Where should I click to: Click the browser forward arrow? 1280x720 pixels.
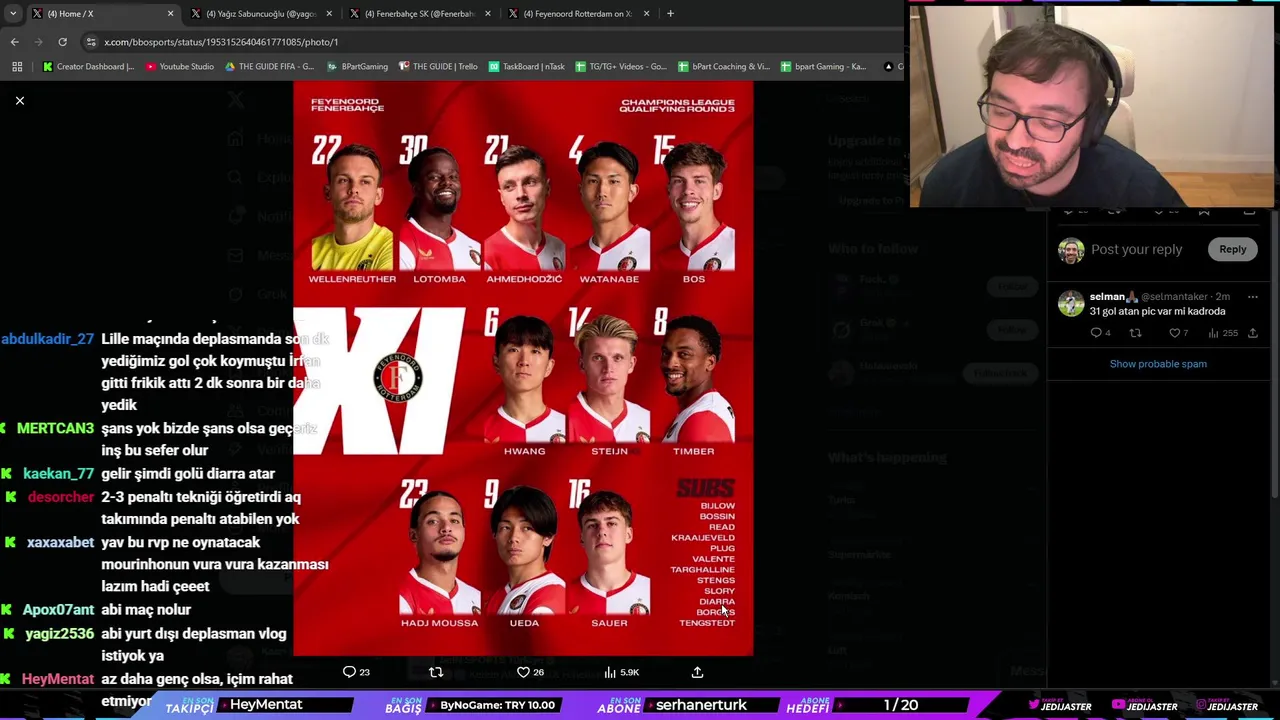(x=38, y=42)
